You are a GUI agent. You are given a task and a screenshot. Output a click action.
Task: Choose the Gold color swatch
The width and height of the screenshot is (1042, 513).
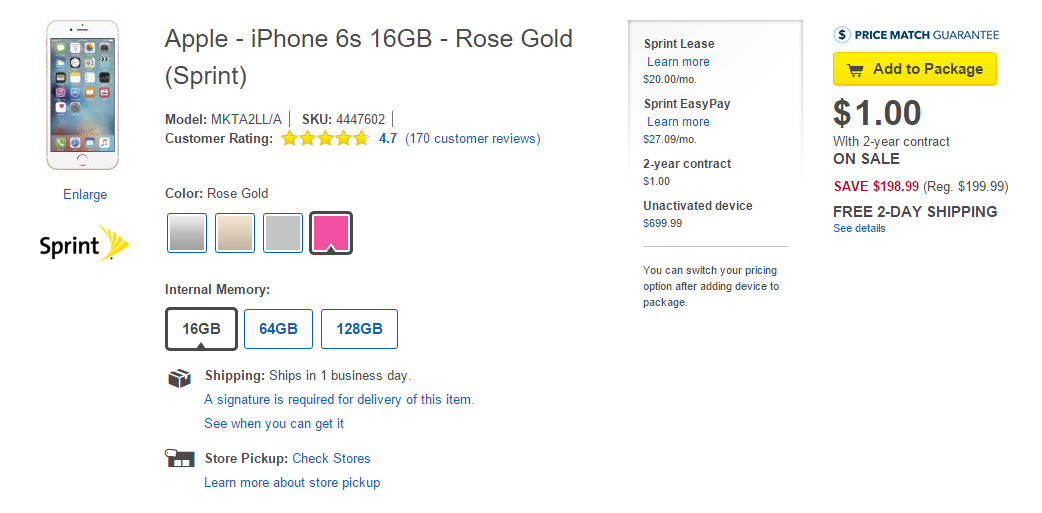coord(235,233)
